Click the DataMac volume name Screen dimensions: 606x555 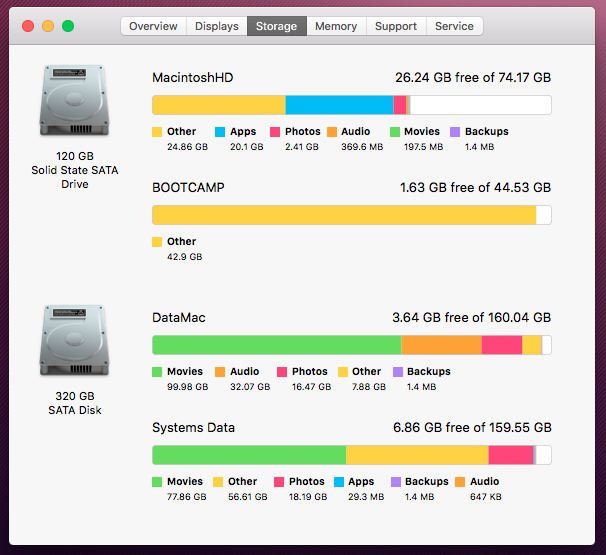click(x=179, y=317)
